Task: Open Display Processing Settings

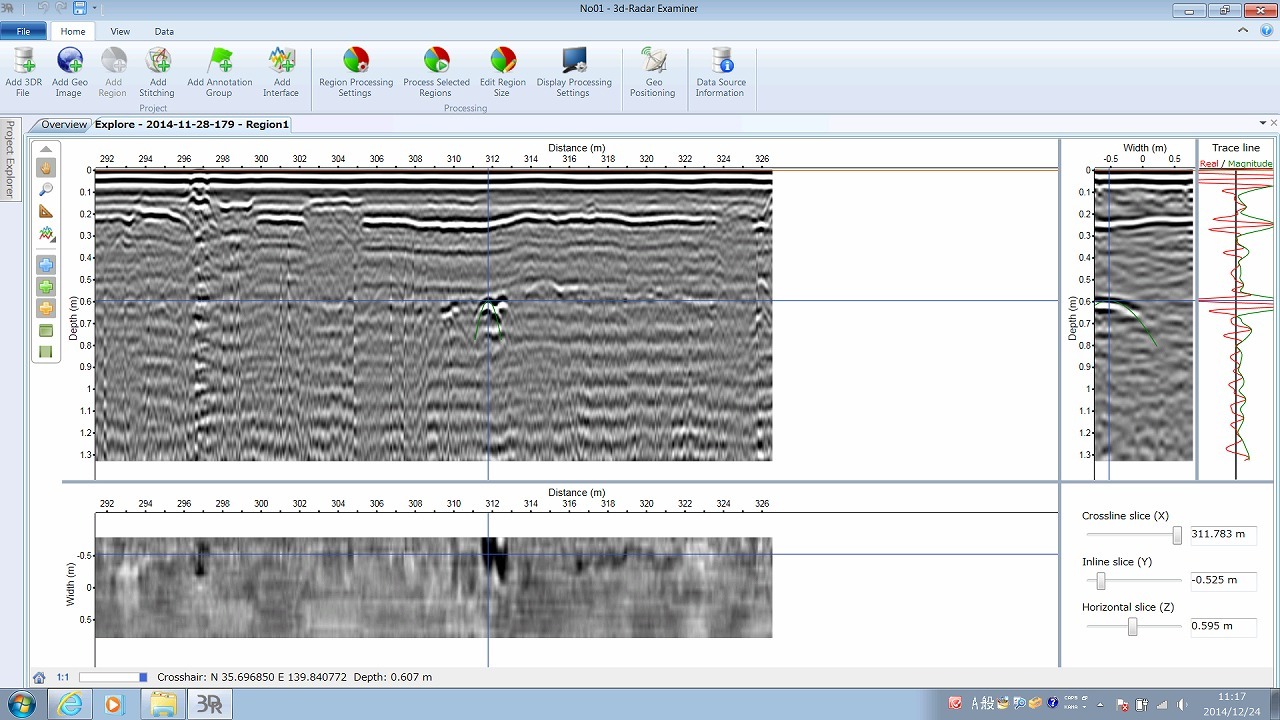Action: (573, 62)
